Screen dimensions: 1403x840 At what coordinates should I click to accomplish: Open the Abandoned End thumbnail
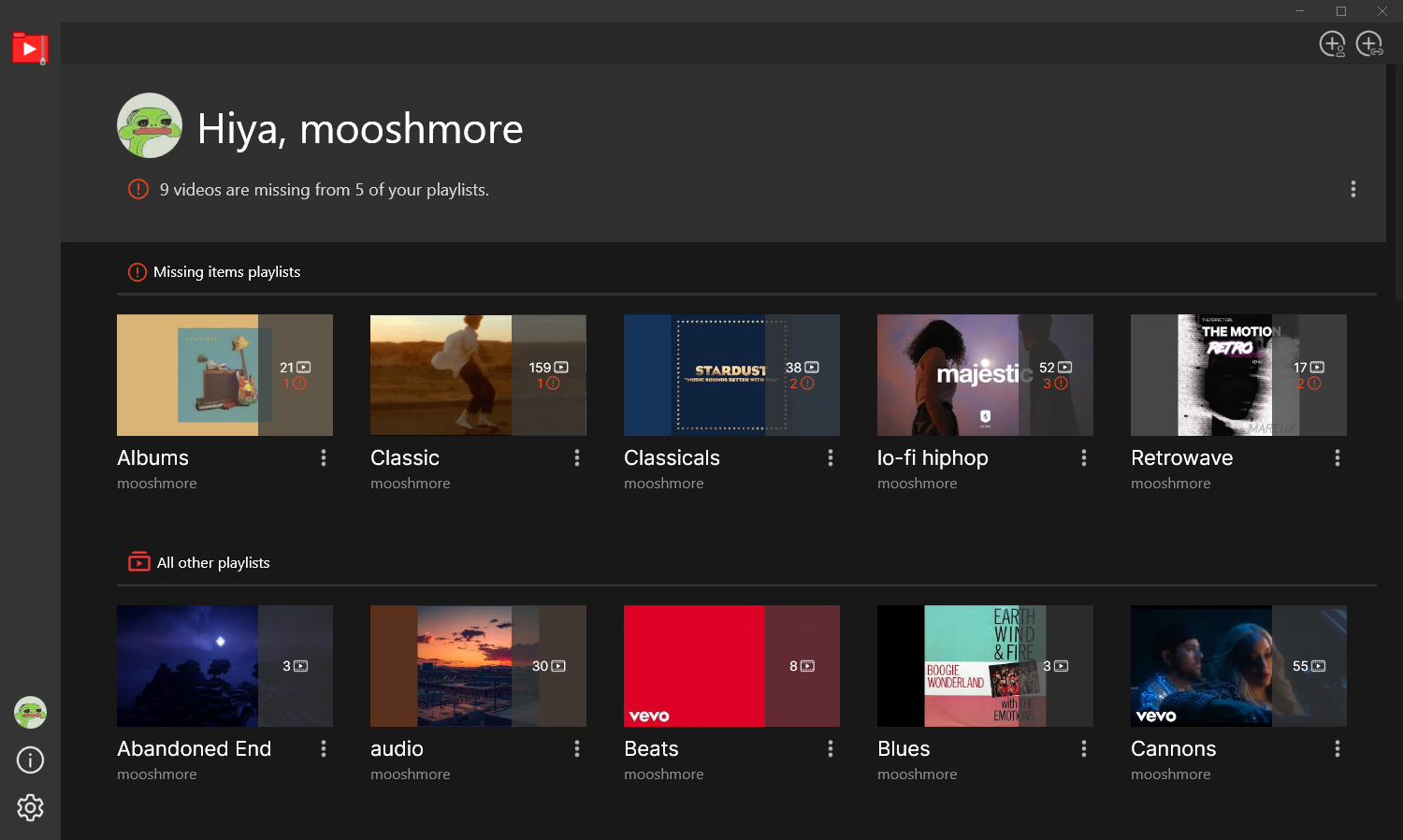[x=224, y=666]
